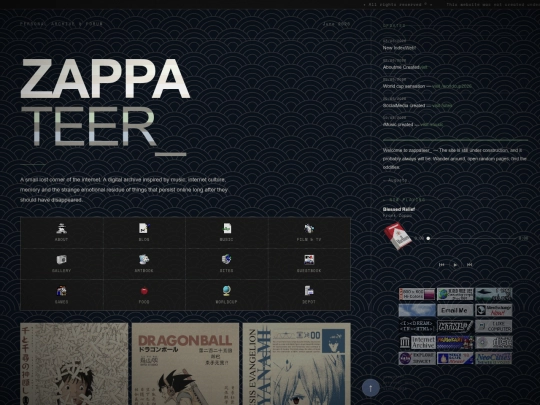Click the Internet Archive badge

click(417, 343)
